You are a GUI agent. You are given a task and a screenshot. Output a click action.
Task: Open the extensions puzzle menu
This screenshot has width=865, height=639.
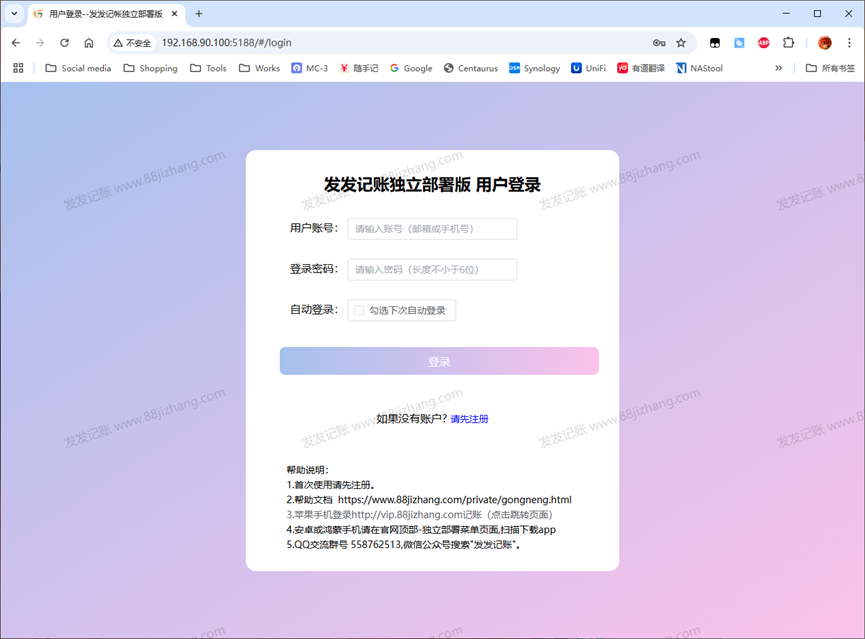(788, 42)
